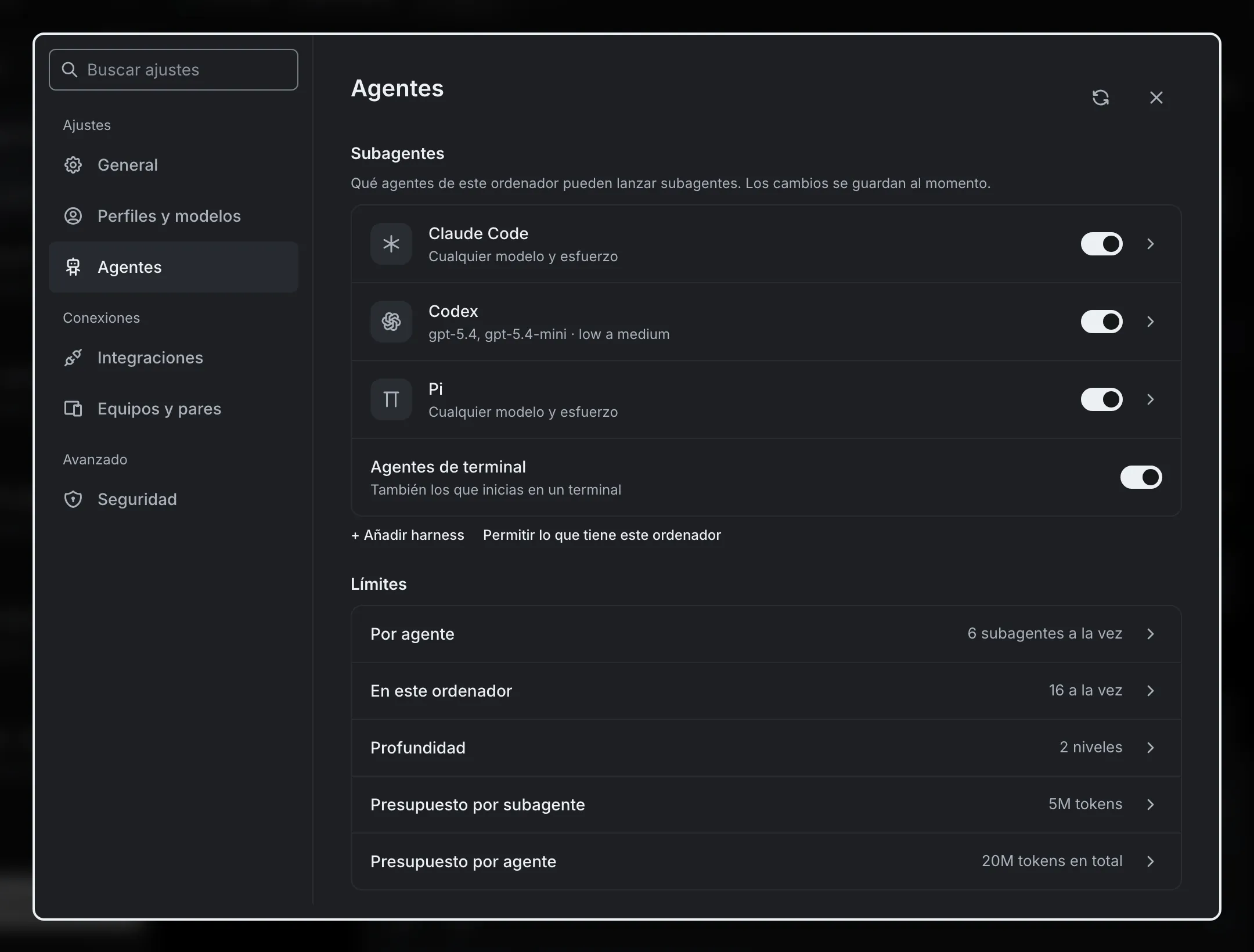
Task: Click the Integraciones plug icon
Action: (x=73, y=358)
